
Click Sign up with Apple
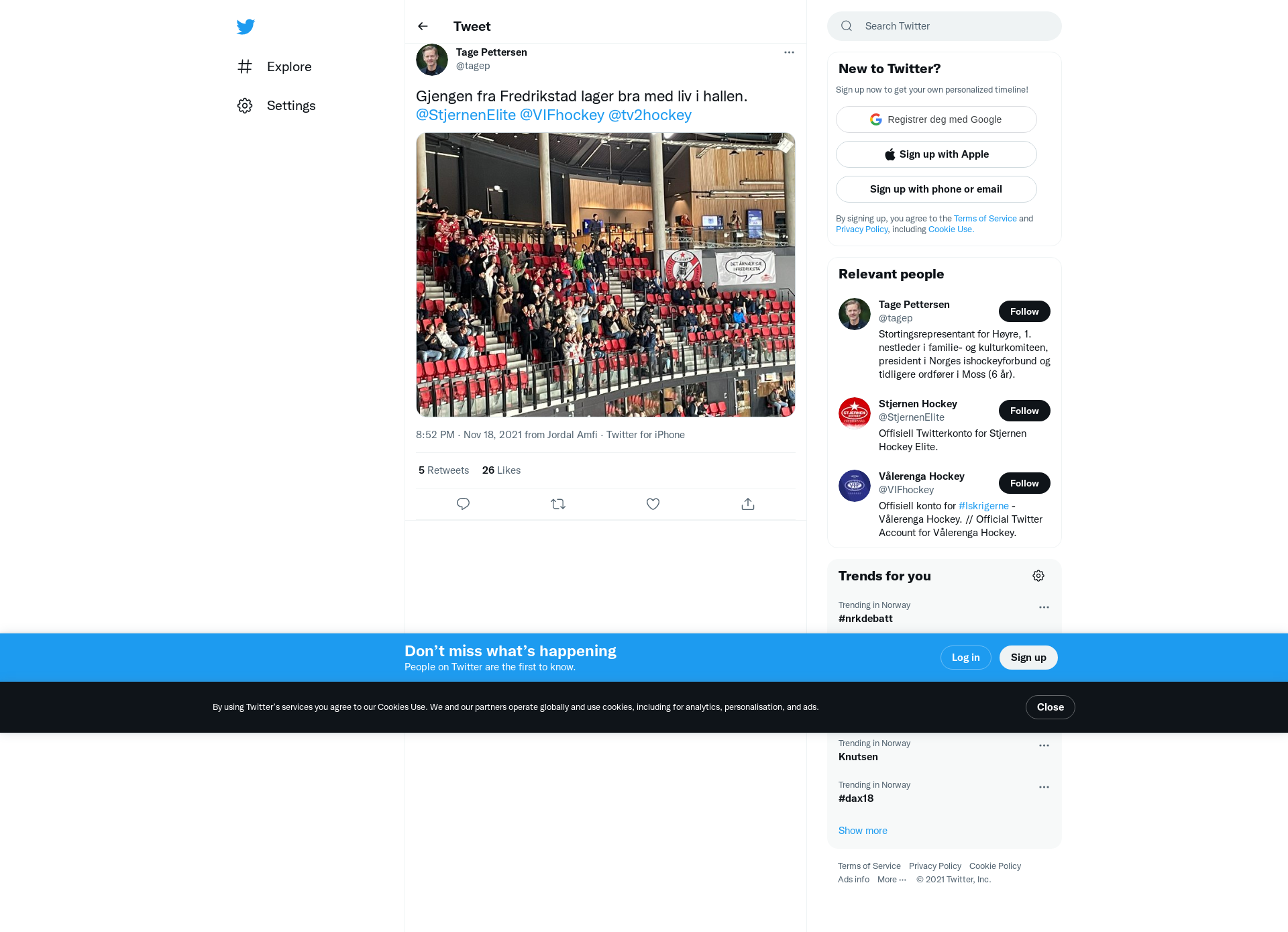(x=936, y=154)
